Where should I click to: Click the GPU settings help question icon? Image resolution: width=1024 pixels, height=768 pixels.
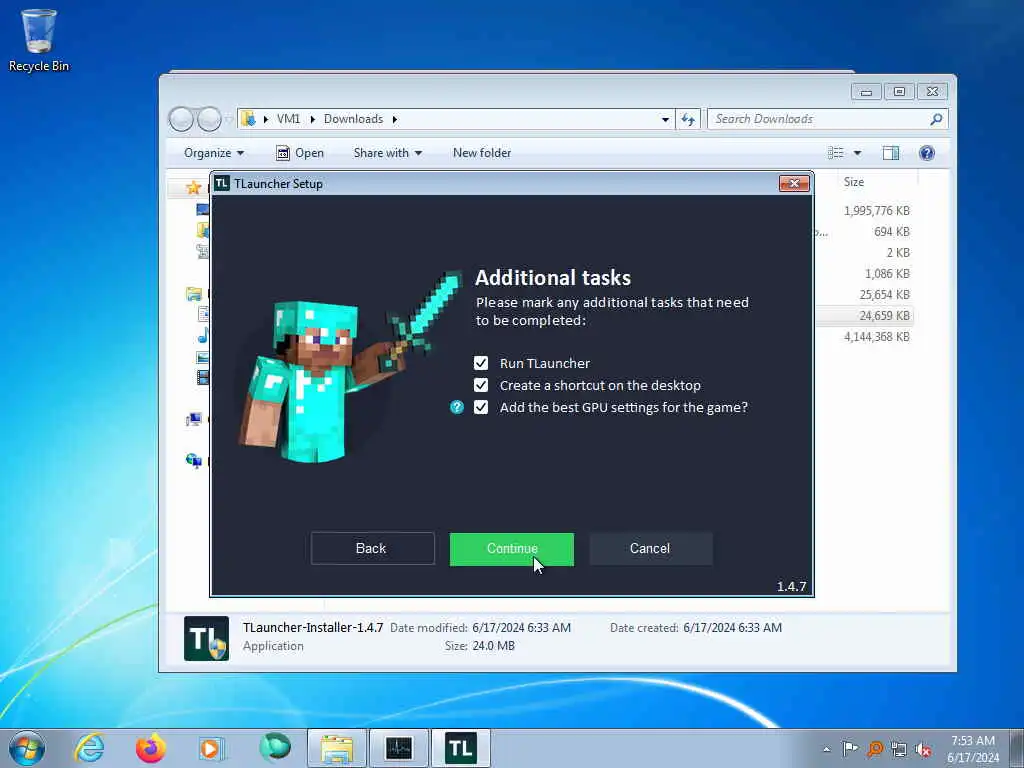[457, 408]
